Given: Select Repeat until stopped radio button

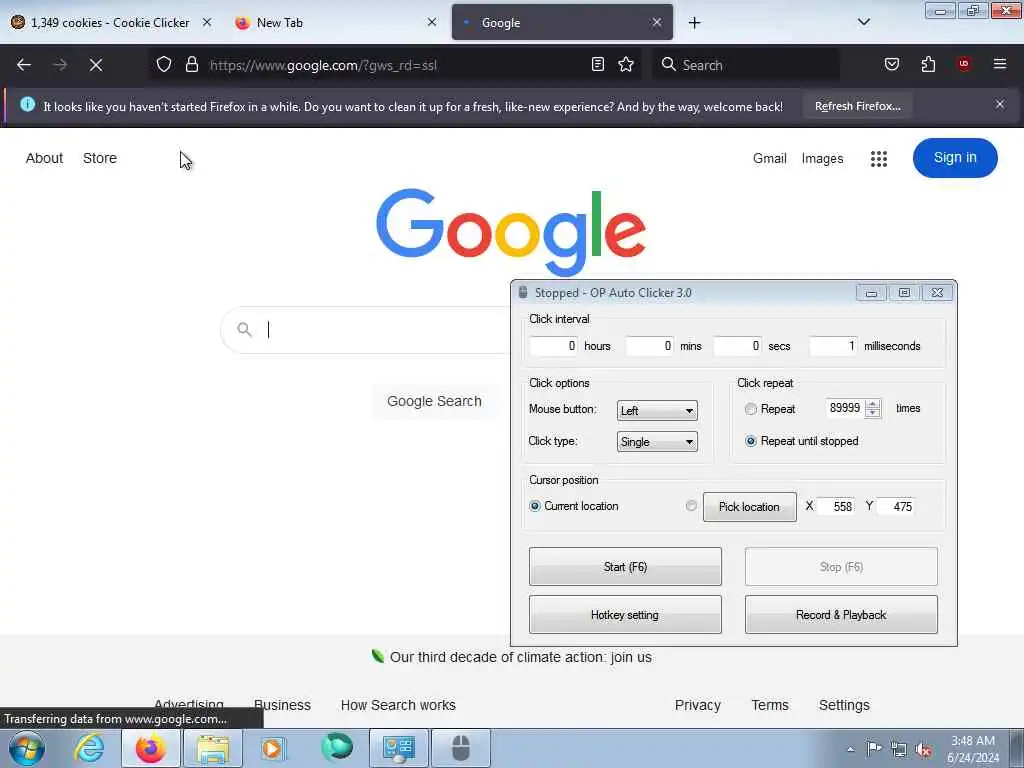Looking at the screenshot, I should point(750,441).
